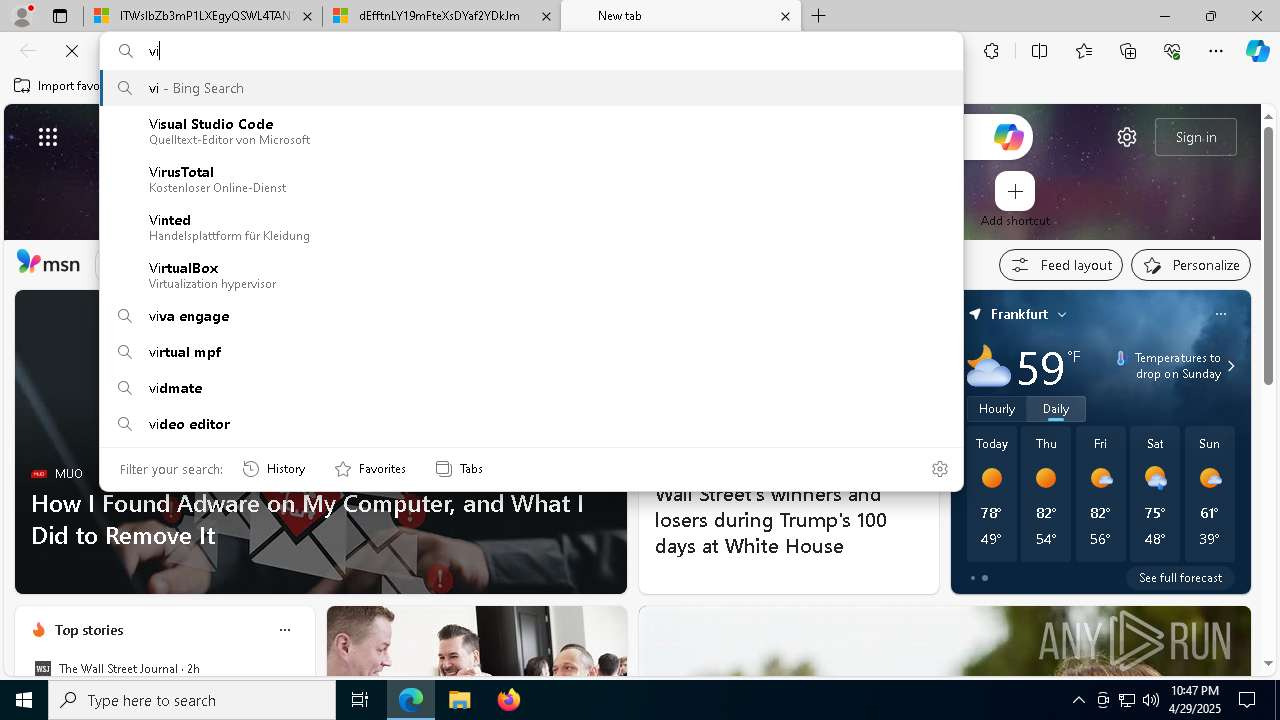Open the Copilot sidebar icon
Viewport: 1280px width, 720px height.
pyautogui.click(x=1257, y=51)
